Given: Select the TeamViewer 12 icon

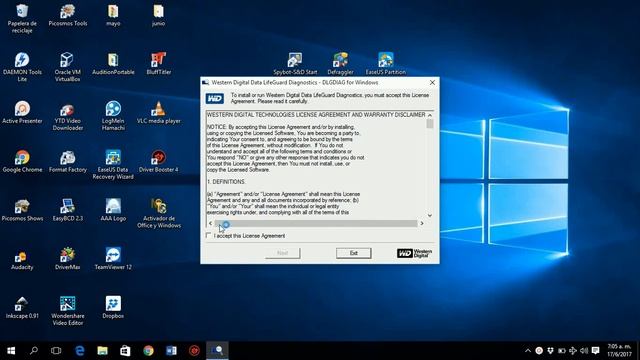Looking at the screenshot, I should tap(113, 259).
